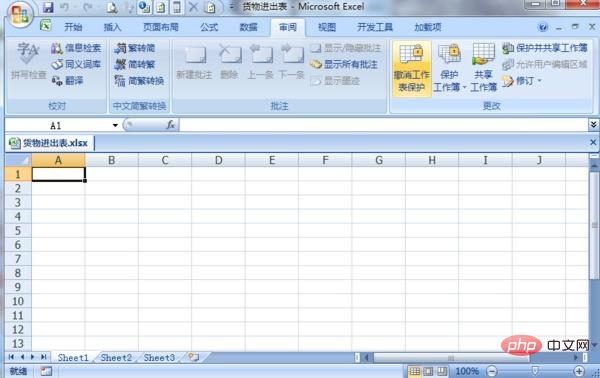Click 允许用户编辑区域 button

pyautogui.click(x=545, y=64)
